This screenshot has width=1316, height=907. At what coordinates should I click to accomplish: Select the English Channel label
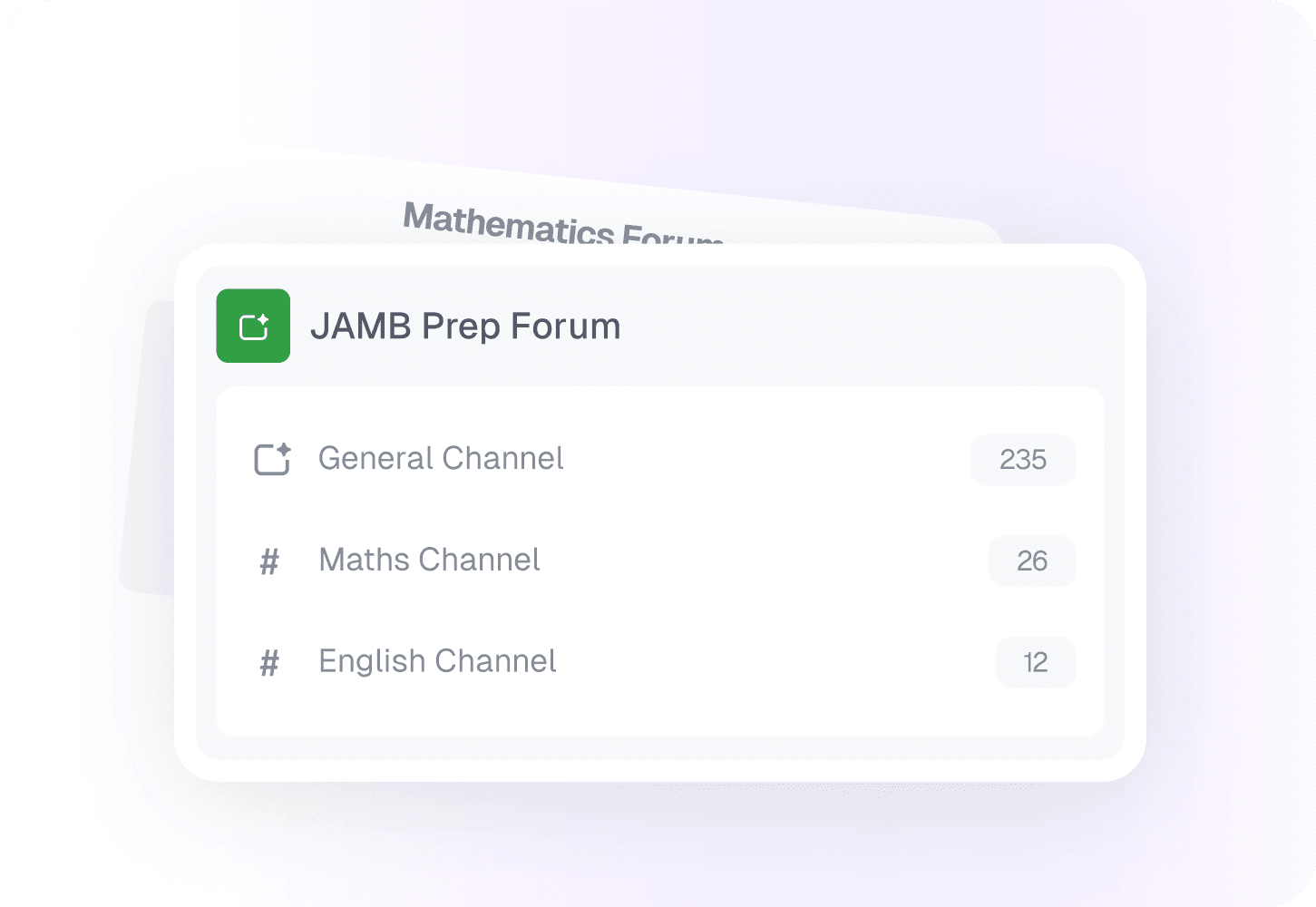coord(437,662)
